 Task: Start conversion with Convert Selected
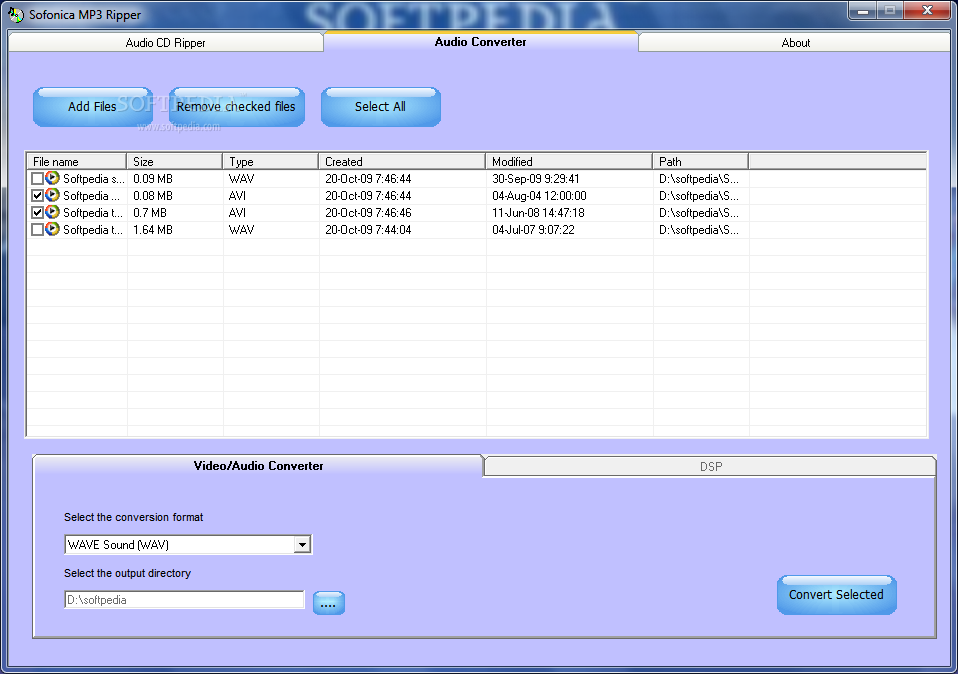pos(836,595)
